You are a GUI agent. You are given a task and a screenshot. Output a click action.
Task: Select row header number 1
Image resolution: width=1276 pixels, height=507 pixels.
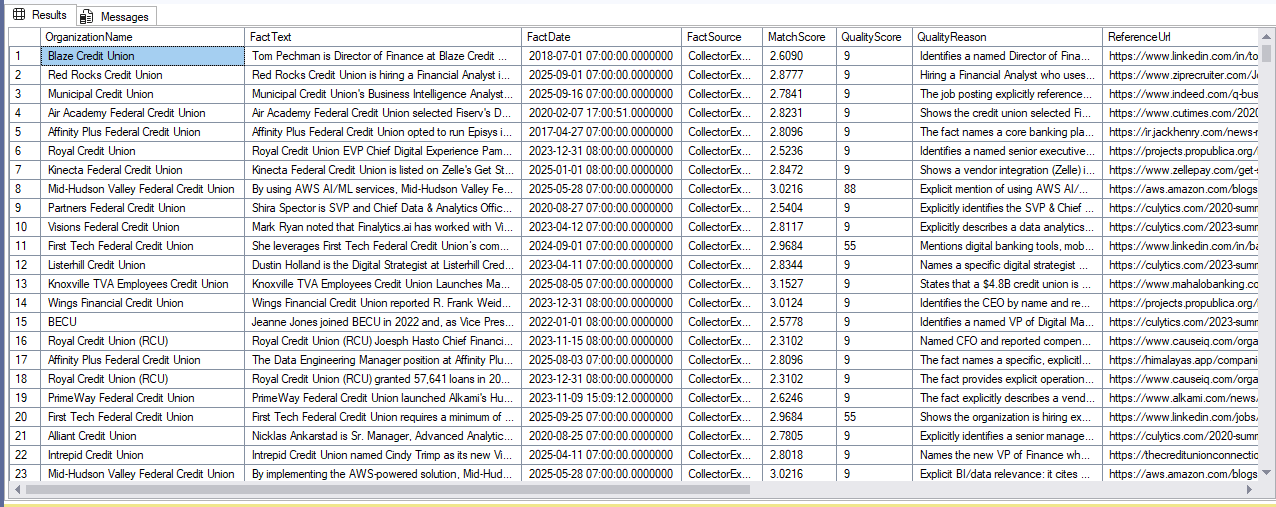pyautogui.click(x=24, y=56)
